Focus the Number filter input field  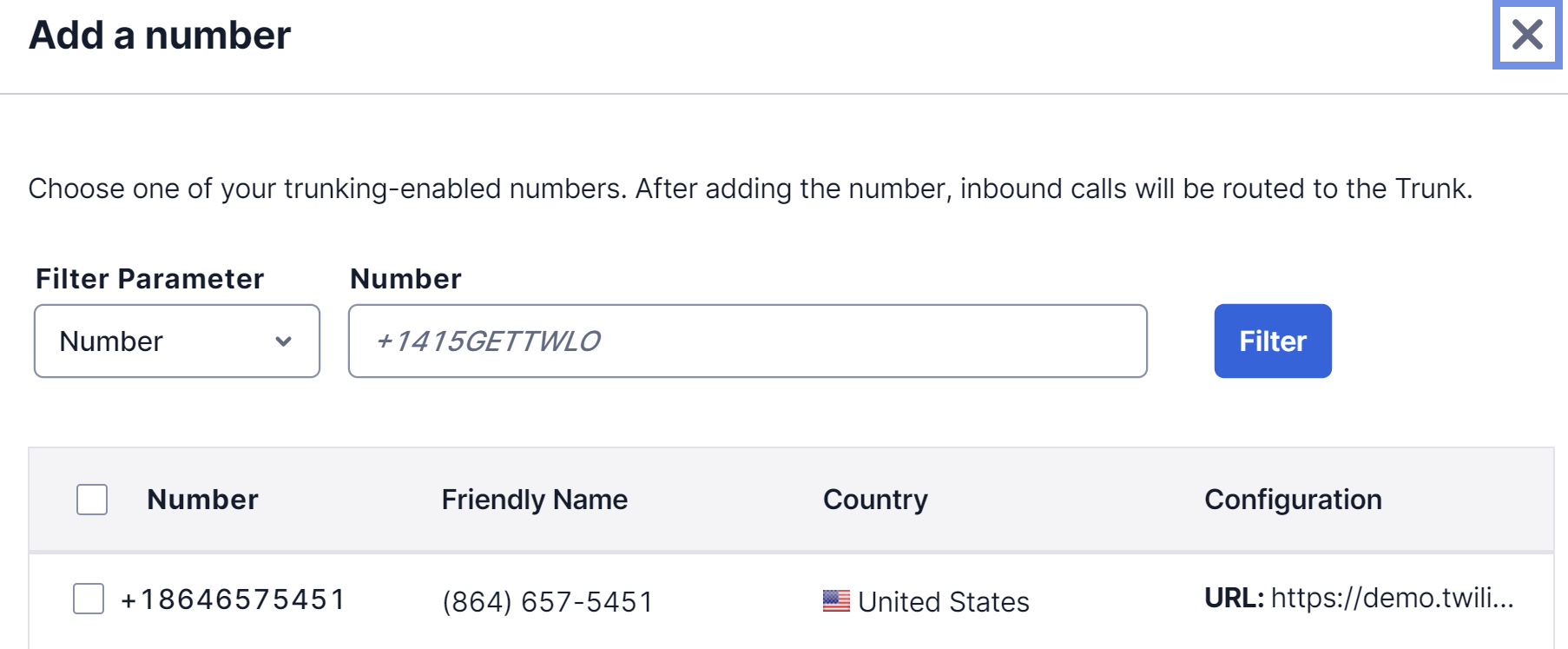point(747,341)
